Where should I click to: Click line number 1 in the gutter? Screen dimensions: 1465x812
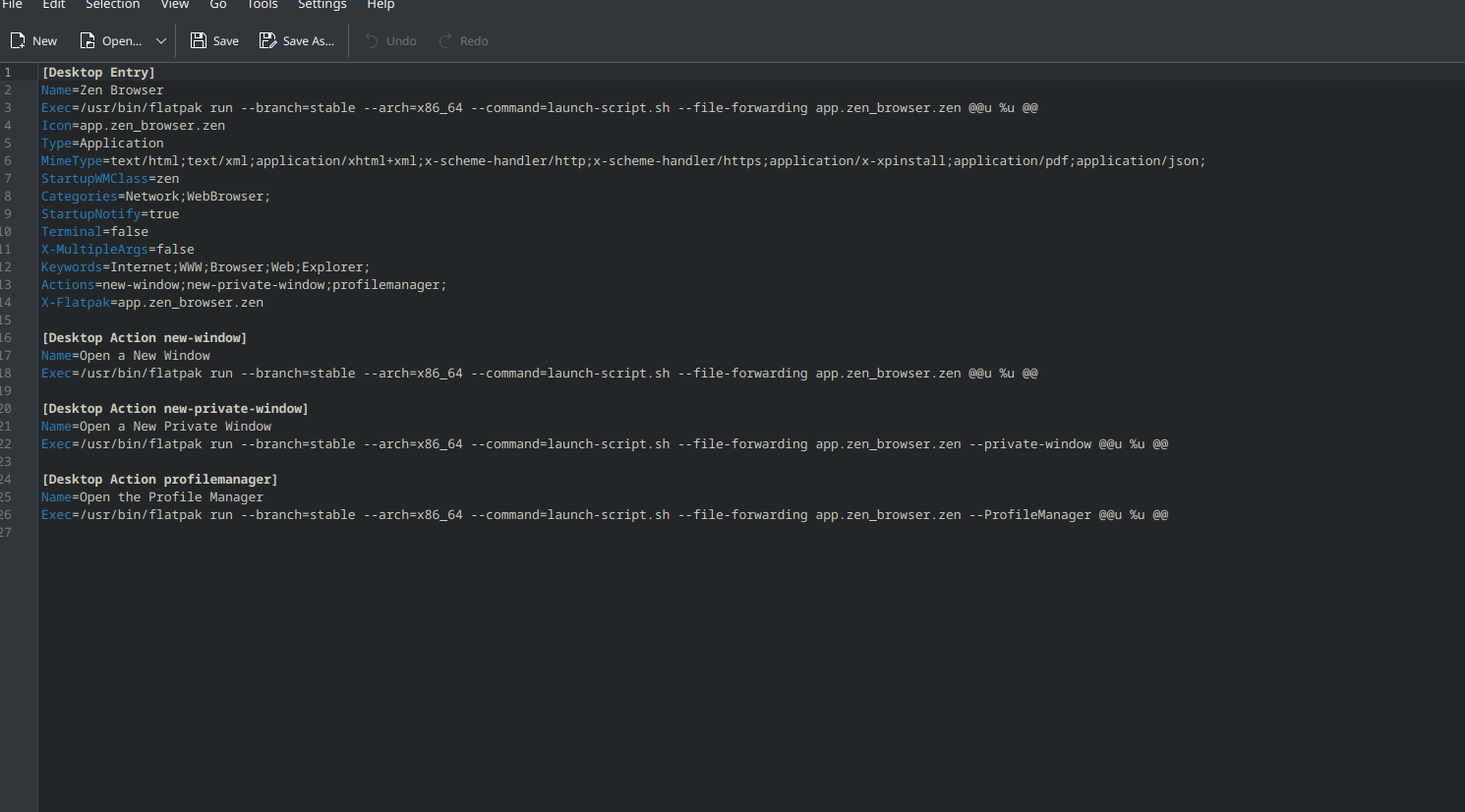tap(8, 73)
